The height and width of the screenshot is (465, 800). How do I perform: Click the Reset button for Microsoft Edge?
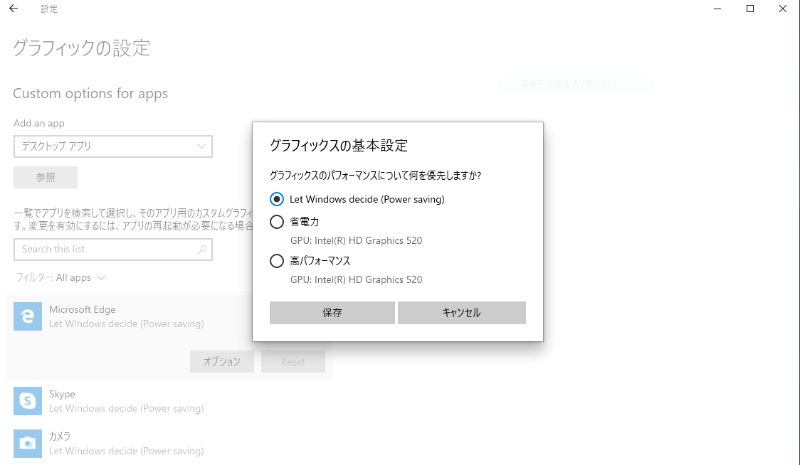tap(293, 361)
